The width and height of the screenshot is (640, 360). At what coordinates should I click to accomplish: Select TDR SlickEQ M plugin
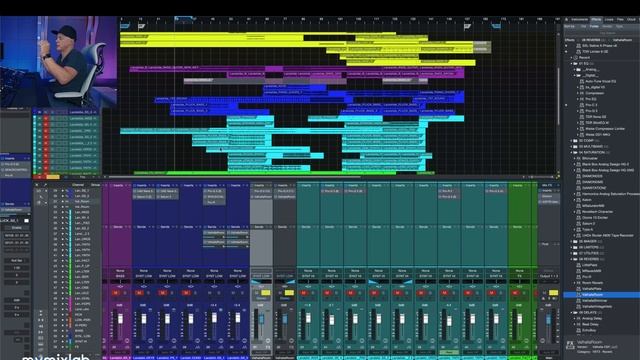[597, 122]
